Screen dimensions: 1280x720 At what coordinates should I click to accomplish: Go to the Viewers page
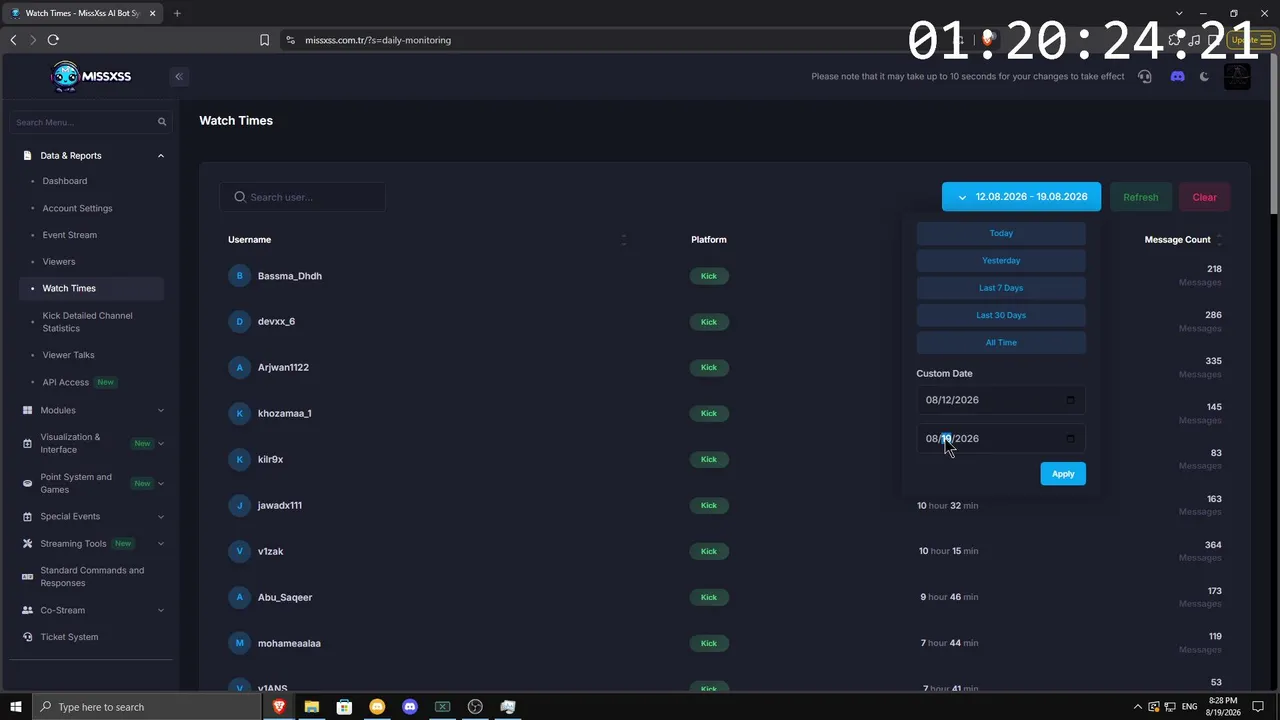coord(58,262)
